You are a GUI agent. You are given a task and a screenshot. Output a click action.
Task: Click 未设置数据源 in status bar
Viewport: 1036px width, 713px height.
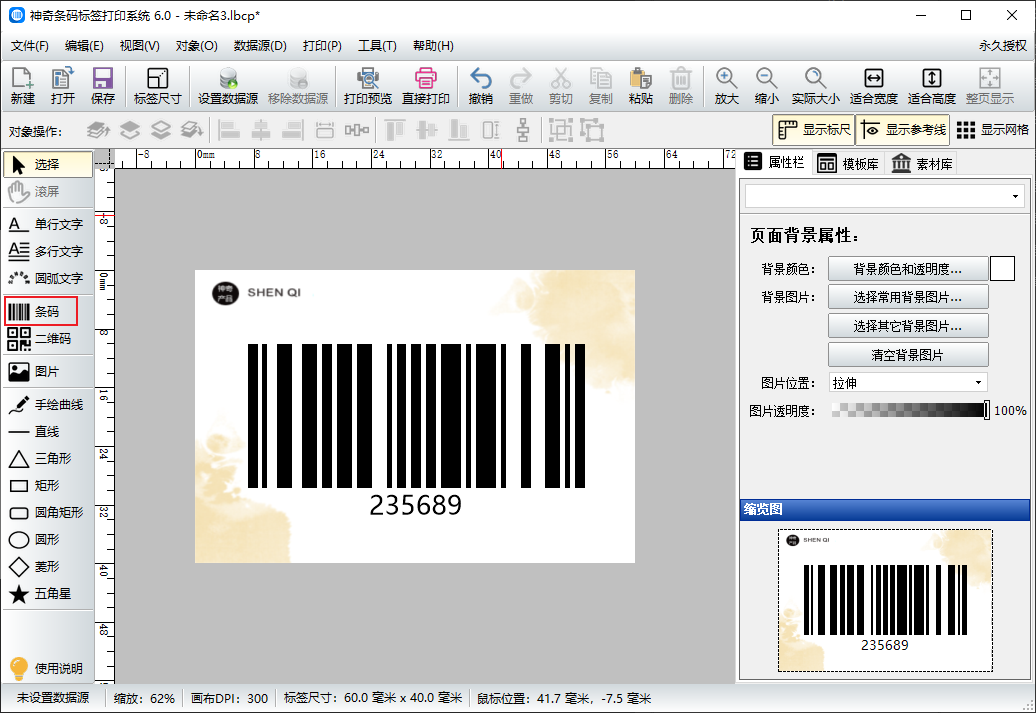(53, 698)
